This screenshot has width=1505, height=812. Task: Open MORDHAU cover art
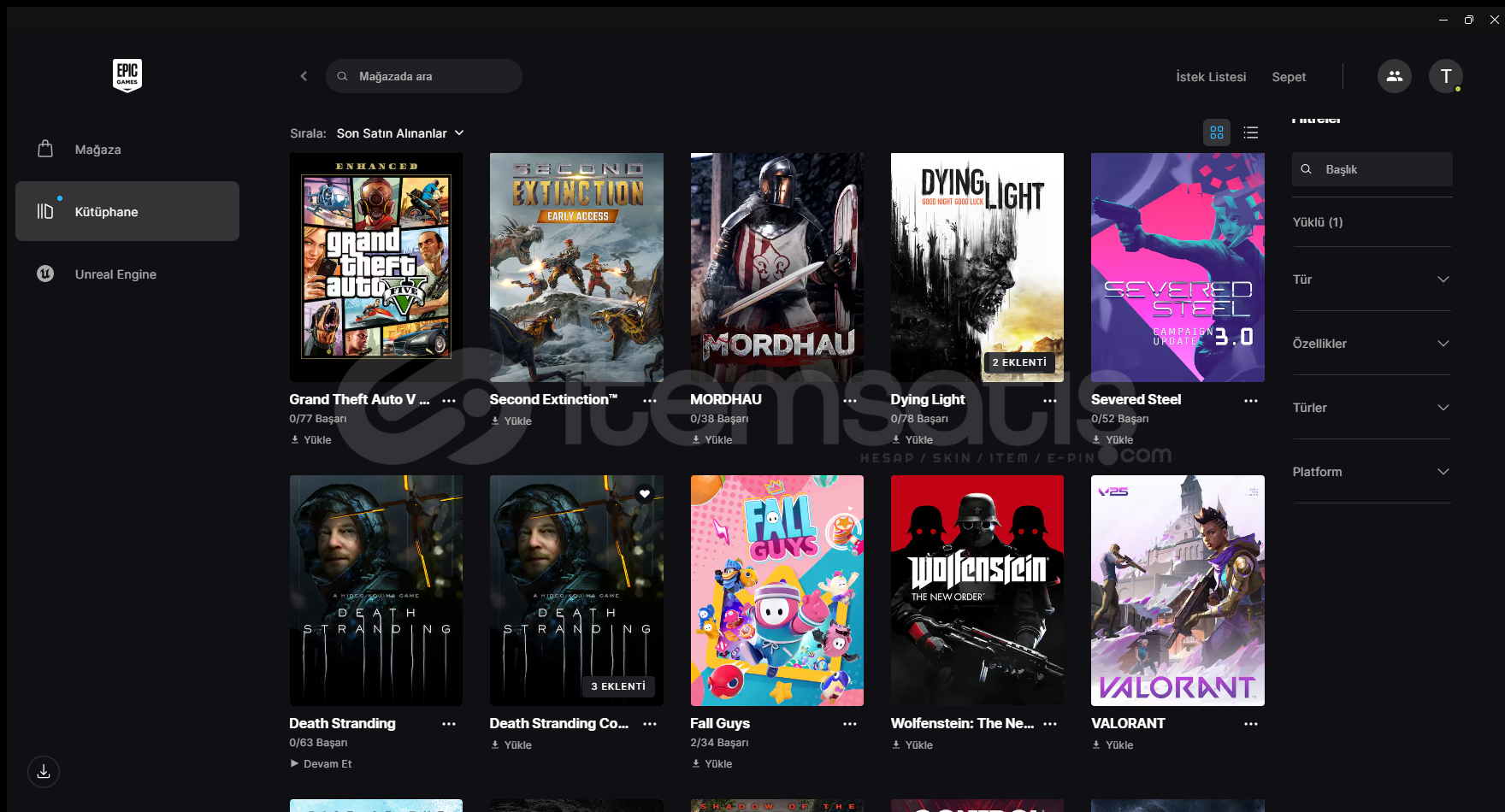pos(777,268)
